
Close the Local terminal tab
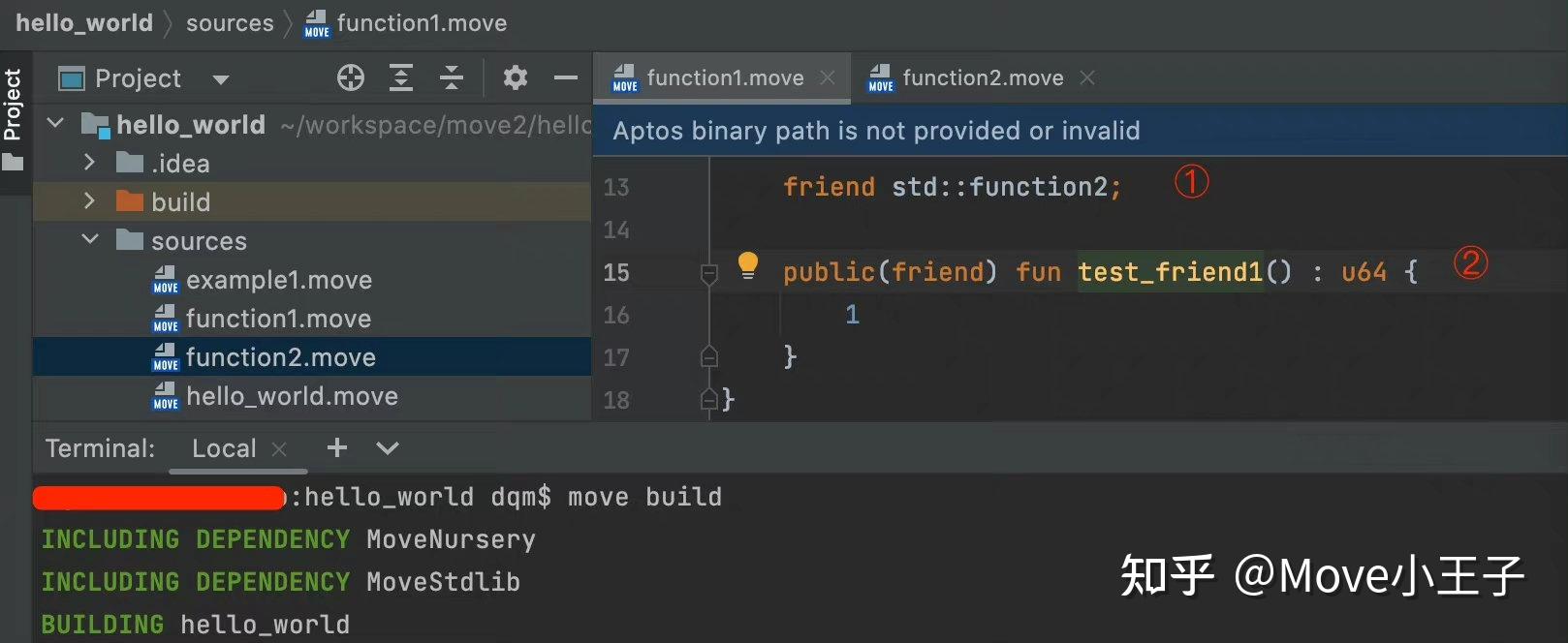point(279,448)
